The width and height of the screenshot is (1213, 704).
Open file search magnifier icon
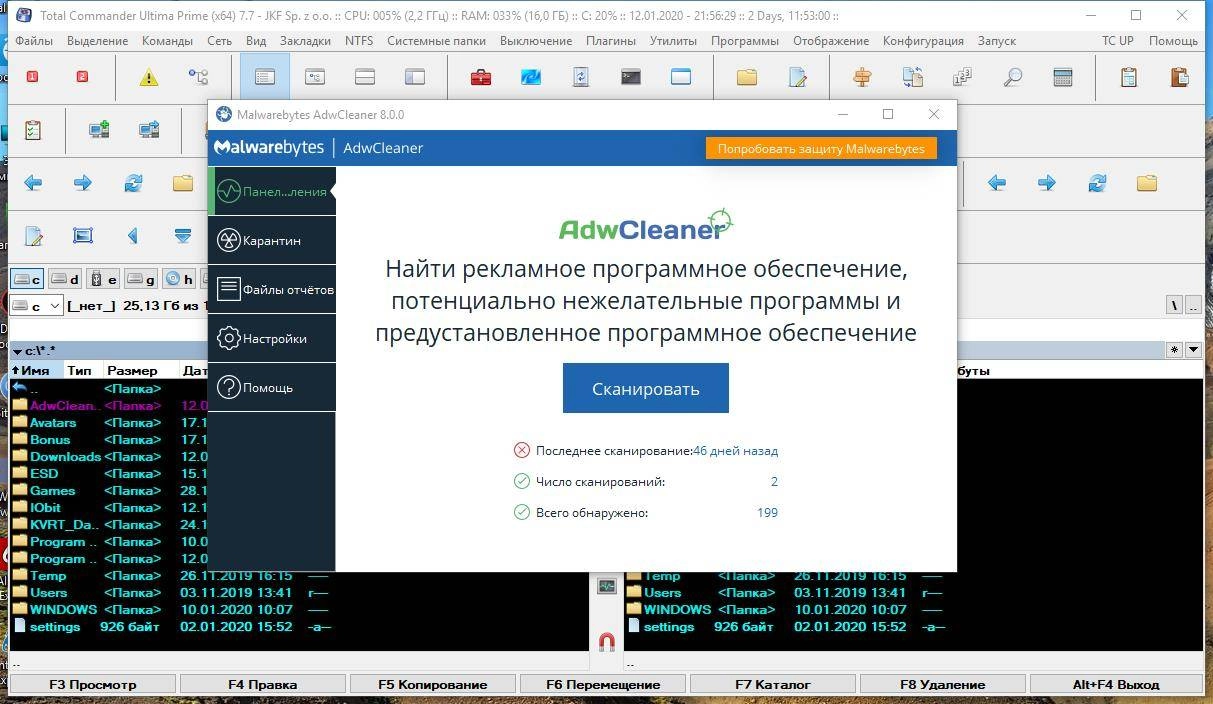click(1013, 77)
